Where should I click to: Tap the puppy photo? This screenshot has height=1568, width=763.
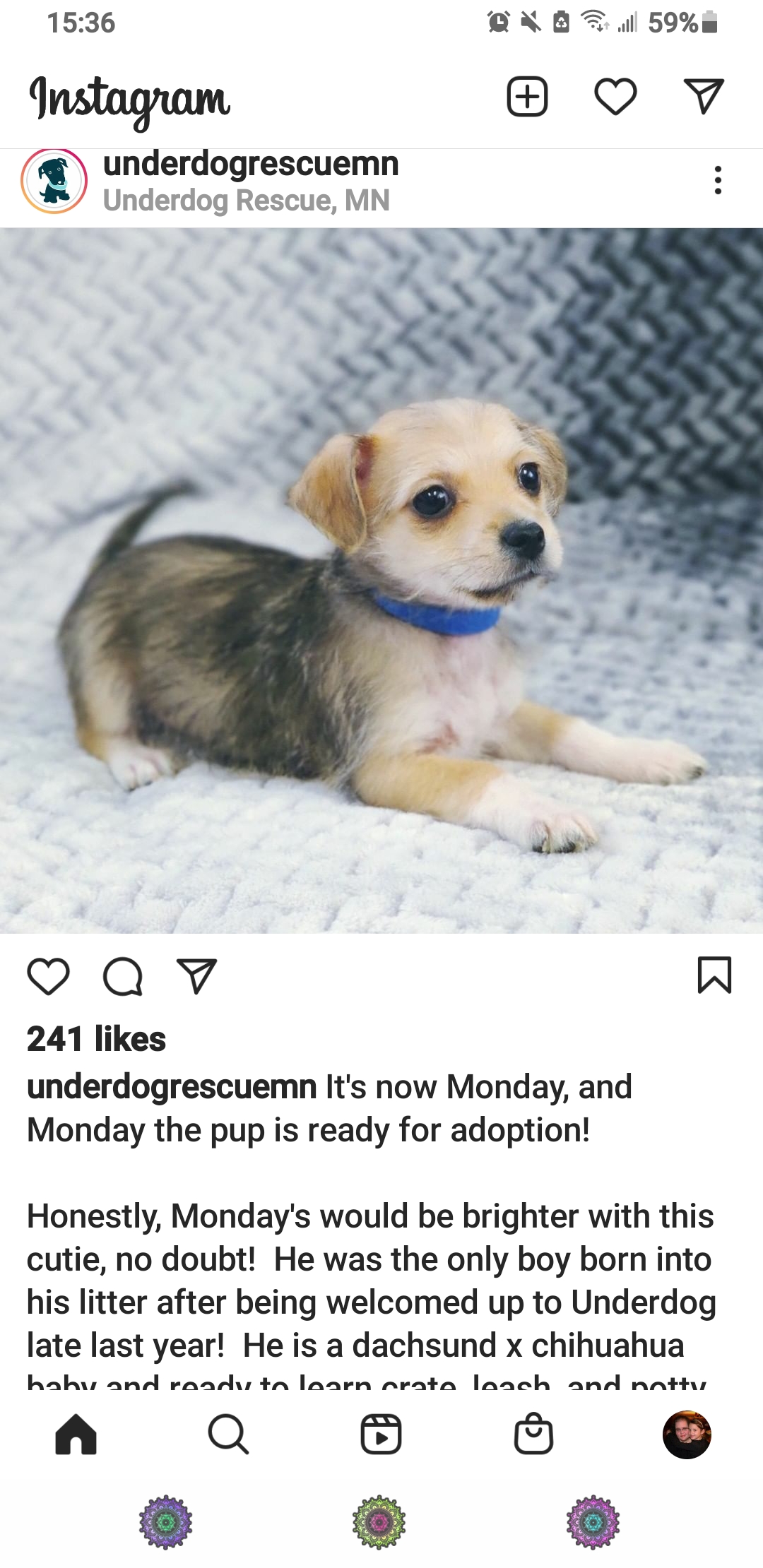[x=381, y=581]
